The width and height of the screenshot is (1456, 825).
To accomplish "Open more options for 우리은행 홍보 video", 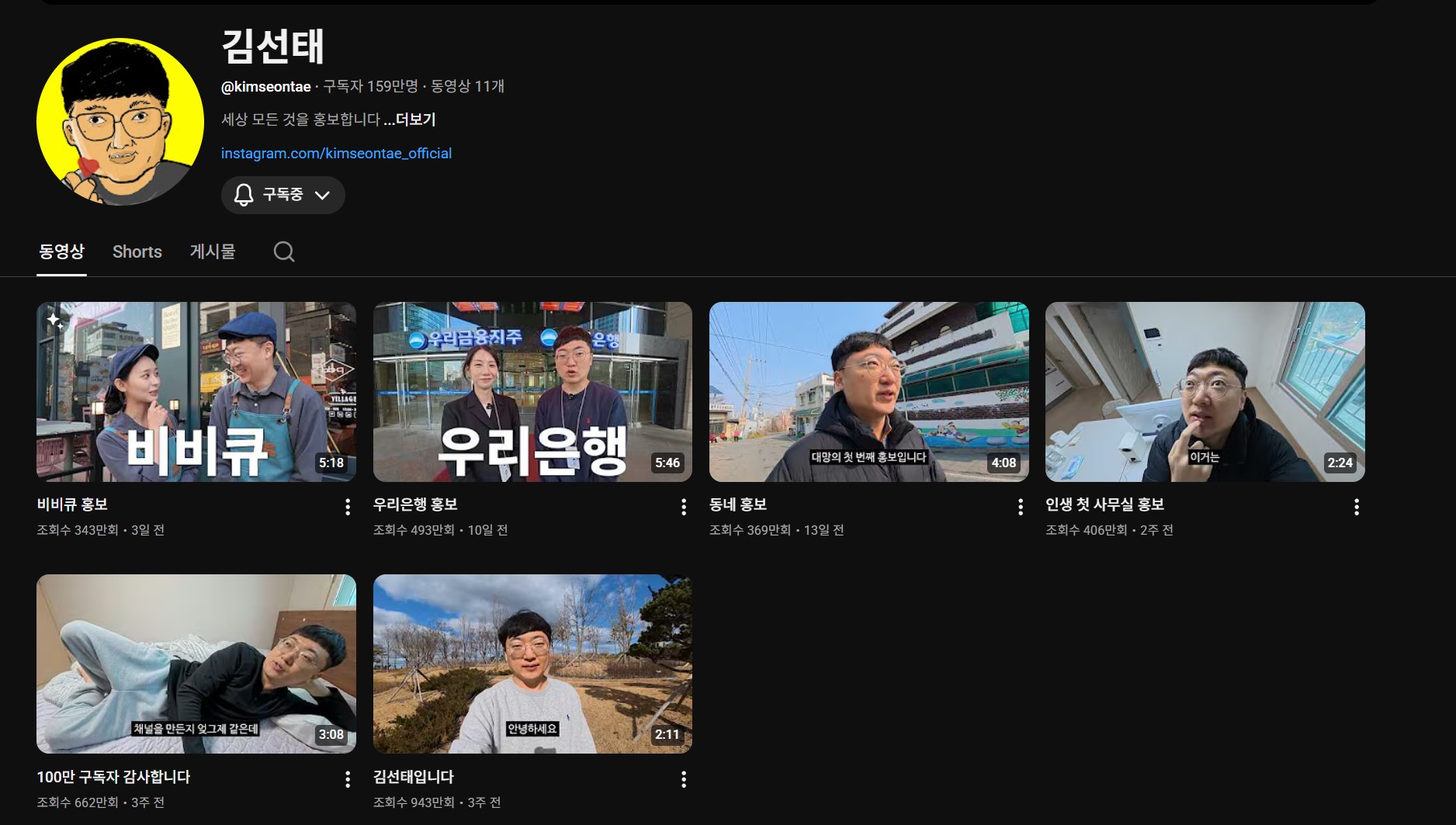I will 684,507.
